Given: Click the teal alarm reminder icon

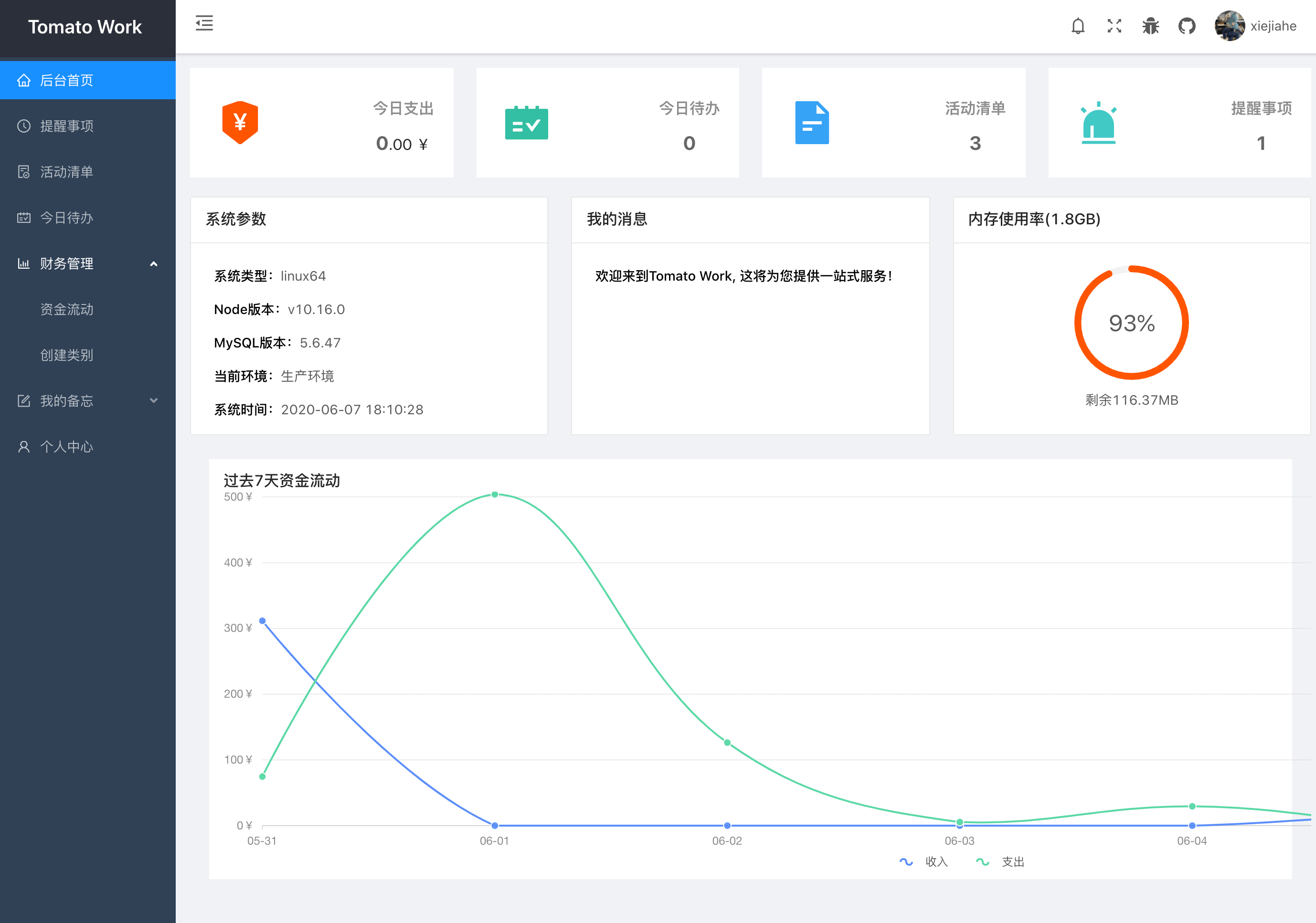Looking at the screenshot, I should (1098, 123).
